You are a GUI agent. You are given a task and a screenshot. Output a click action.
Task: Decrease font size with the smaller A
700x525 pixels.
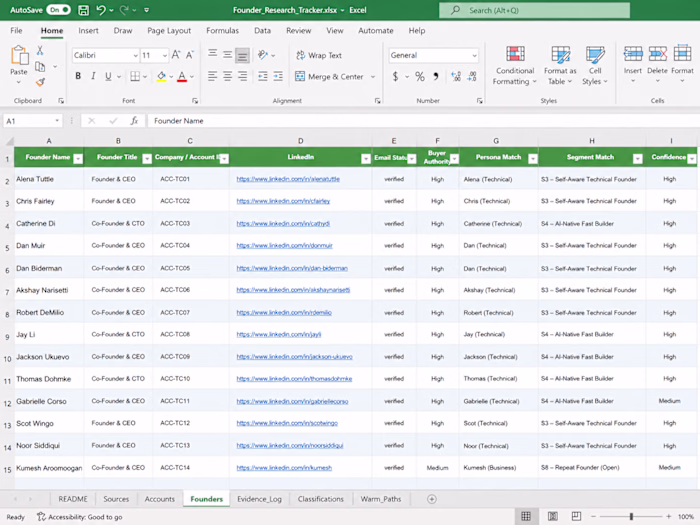[x=190, y=55]
